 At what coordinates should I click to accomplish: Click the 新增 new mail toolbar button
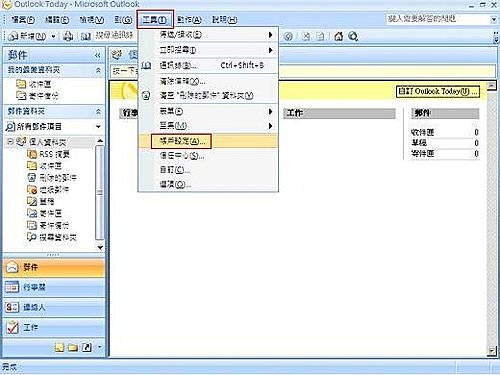pyautogui.click(x=27, y=36)
